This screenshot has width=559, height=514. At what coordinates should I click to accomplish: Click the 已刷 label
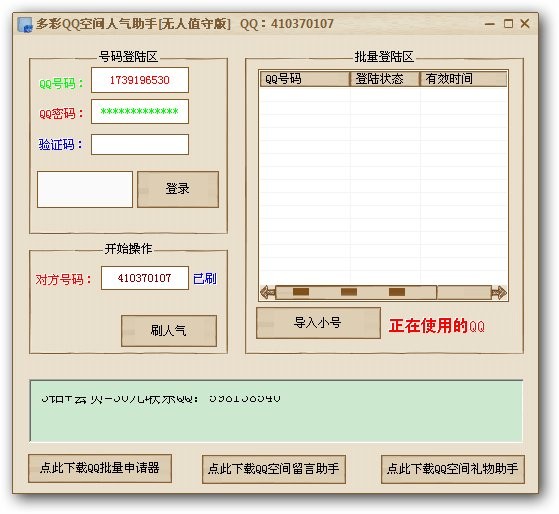pyautogui.click(x=205, y=278)
